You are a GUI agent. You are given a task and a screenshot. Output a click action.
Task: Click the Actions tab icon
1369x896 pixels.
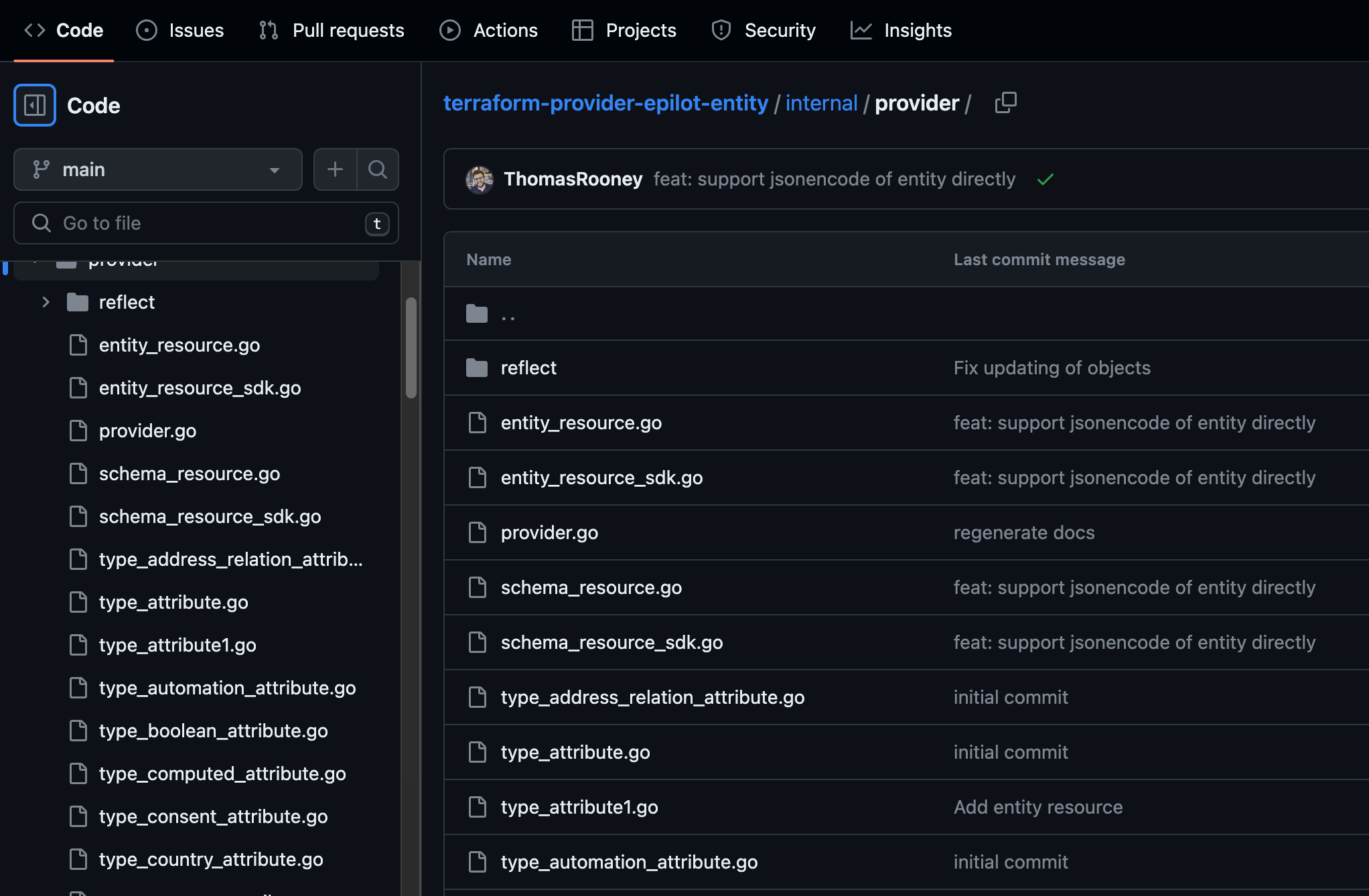tap(450, 30)
